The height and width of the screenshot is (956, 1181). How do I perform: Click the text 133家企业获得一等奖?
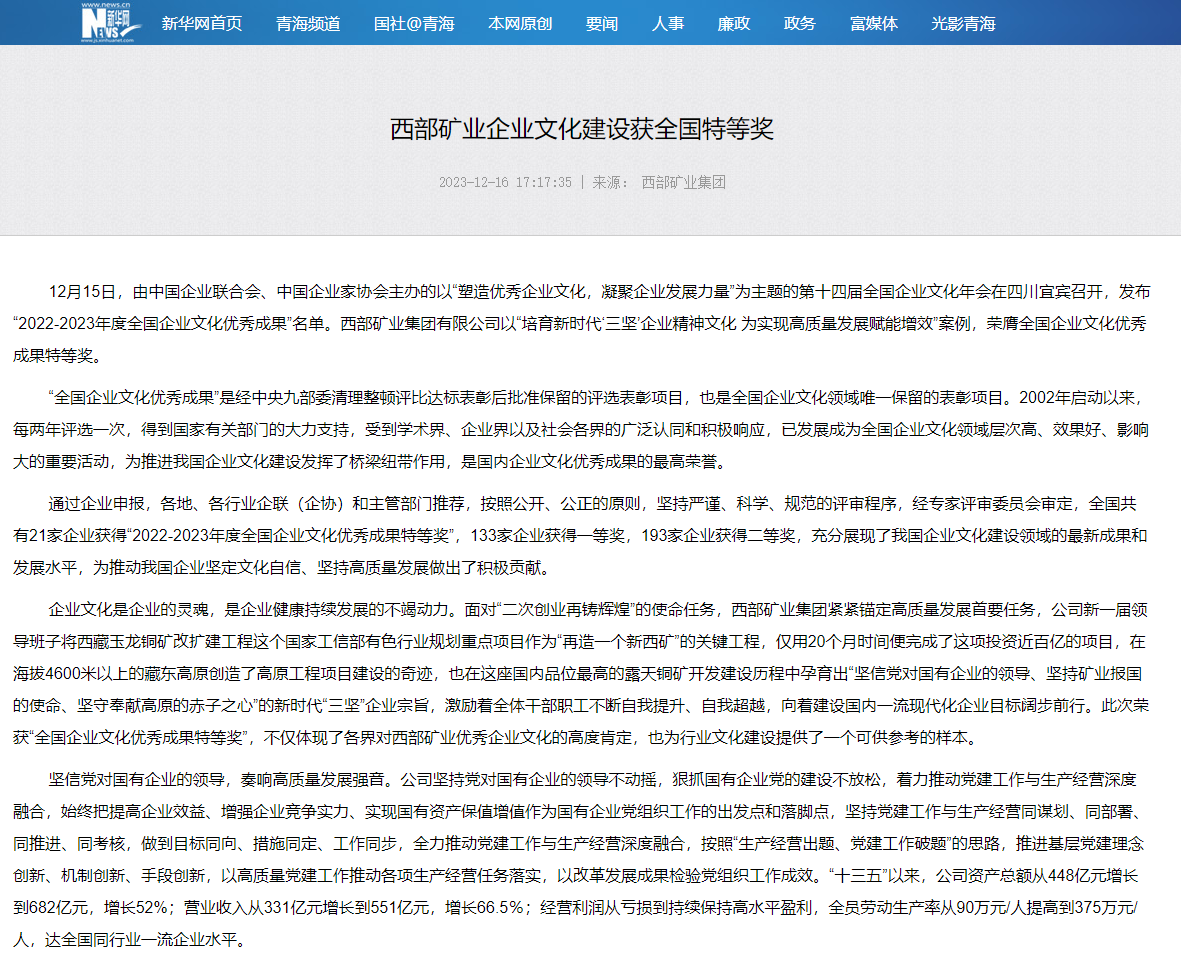click(x=548, y=536)
